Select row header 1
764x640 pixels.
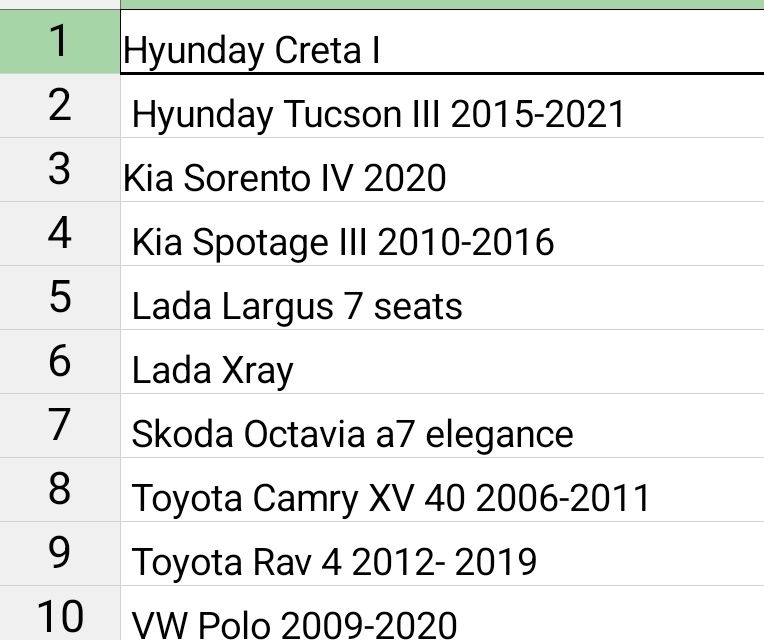coord(60,42)
